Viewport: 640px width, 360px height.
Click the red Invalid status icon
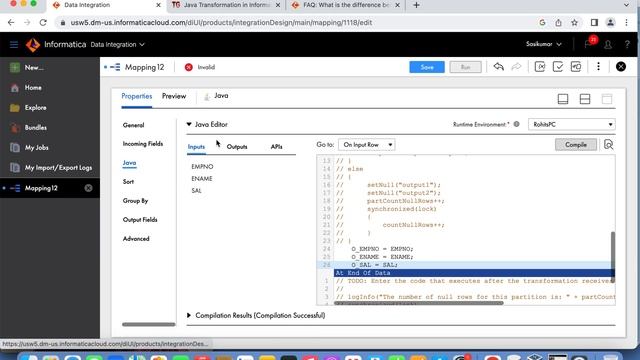point(189,67)
